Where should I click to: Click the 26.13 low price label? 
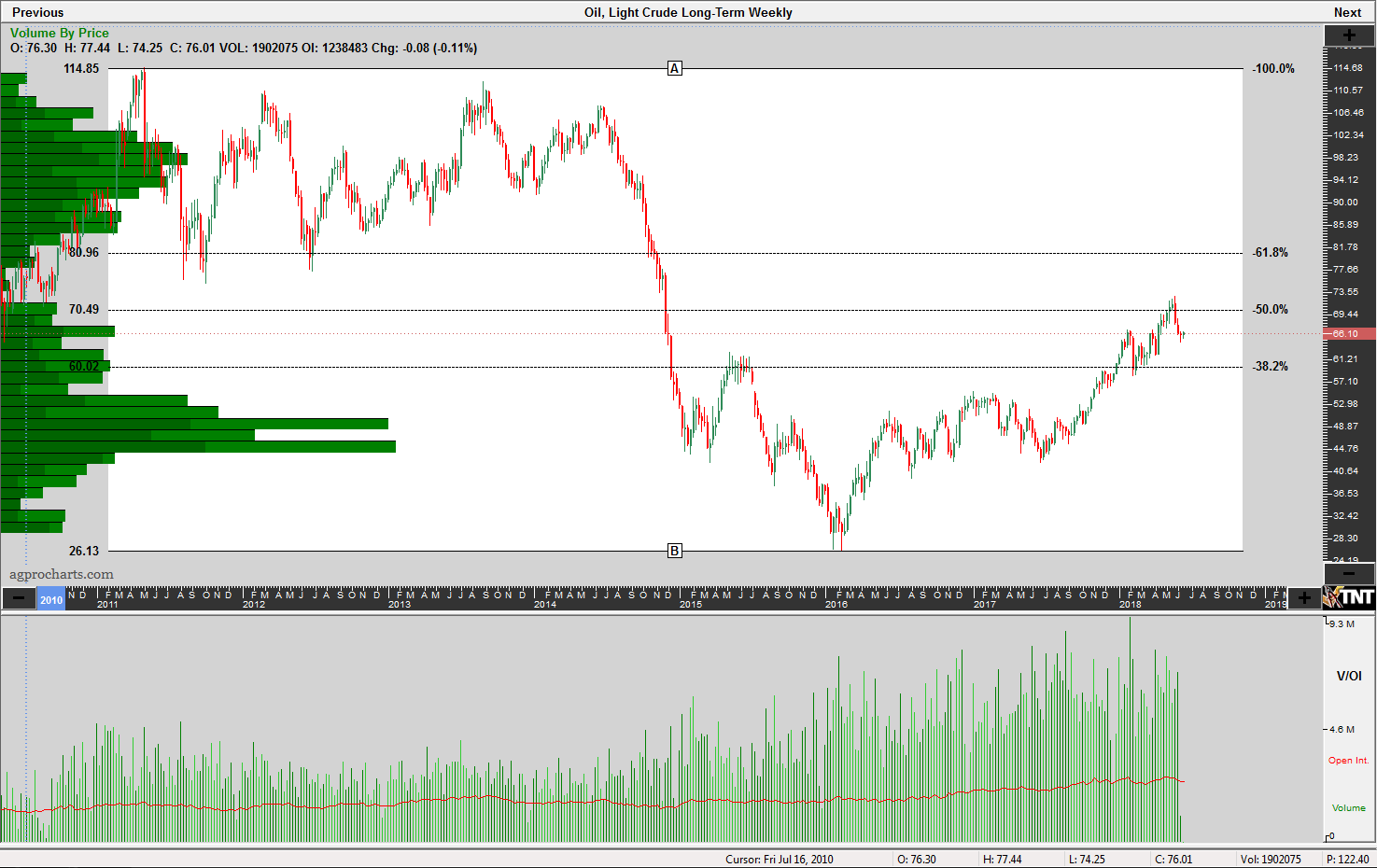click(x=84, y=551)
